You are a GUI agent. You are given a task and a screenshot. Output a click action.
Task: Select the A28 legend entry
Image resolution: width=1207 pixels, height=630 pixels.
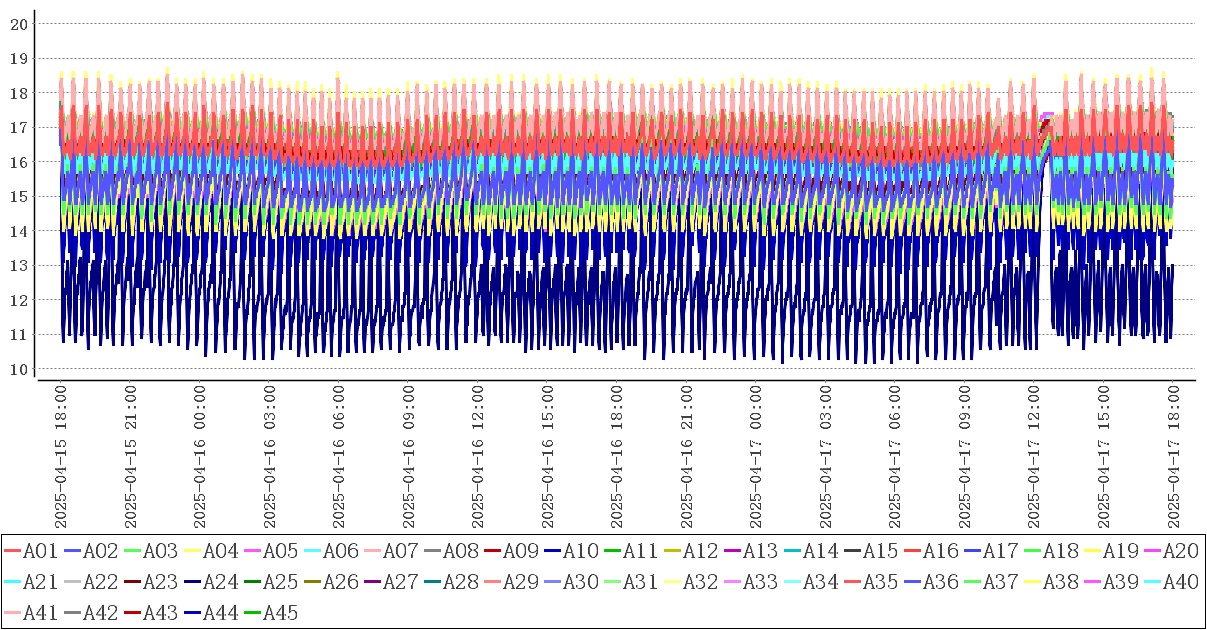[x=461, y=581]
